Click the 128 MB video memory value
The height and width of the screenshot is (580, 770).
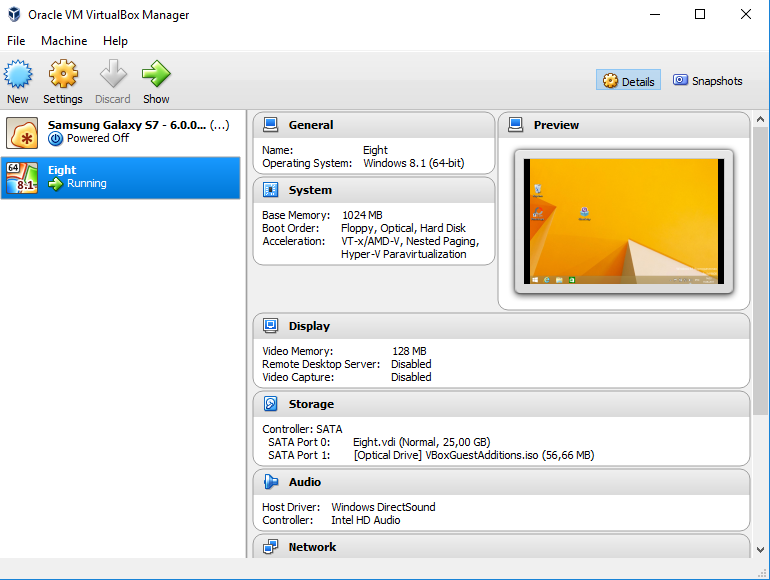click(x=409, y=351)
